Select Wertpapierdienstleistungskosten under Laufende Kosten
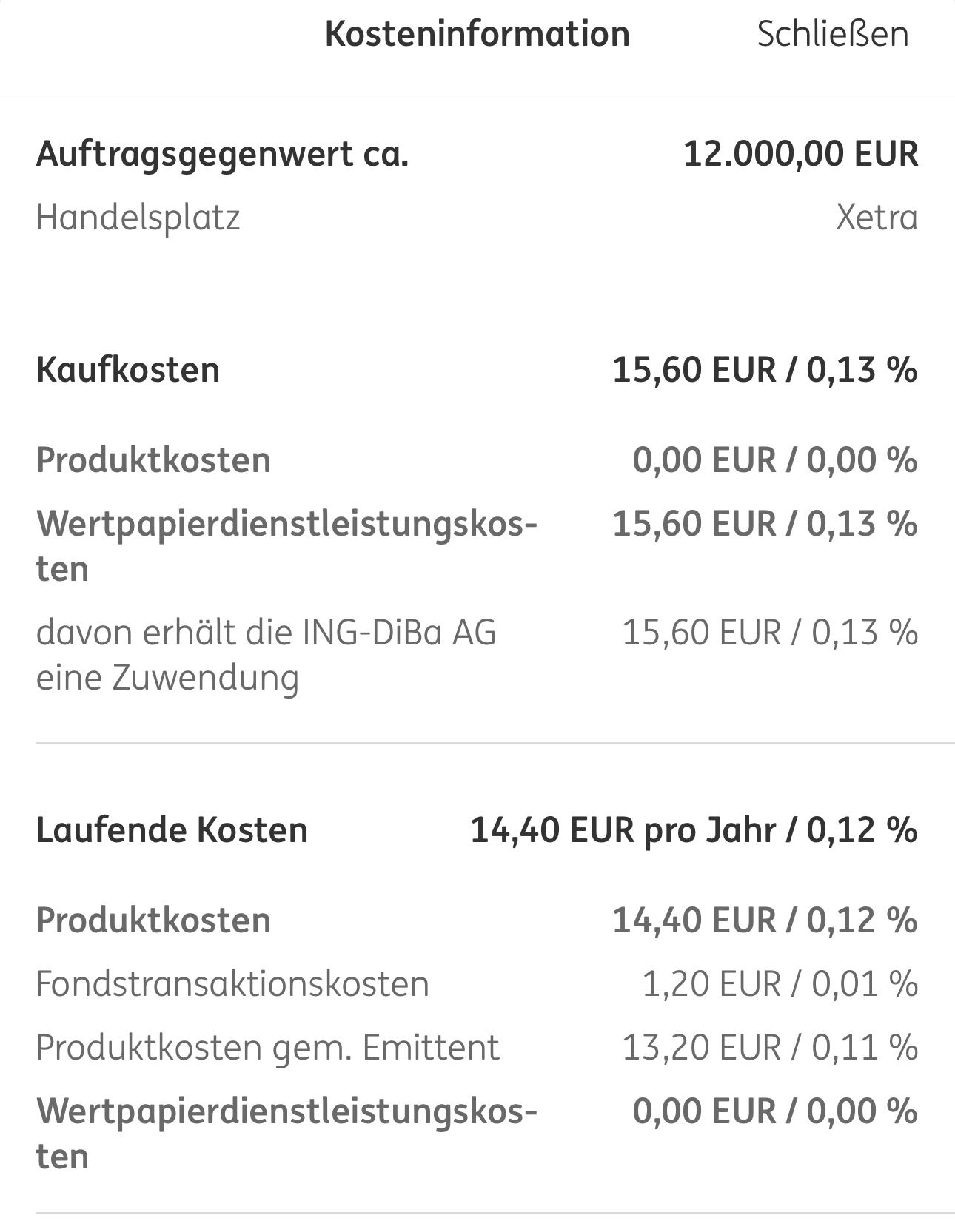955x1232 pixels. tap(286, 1133)
